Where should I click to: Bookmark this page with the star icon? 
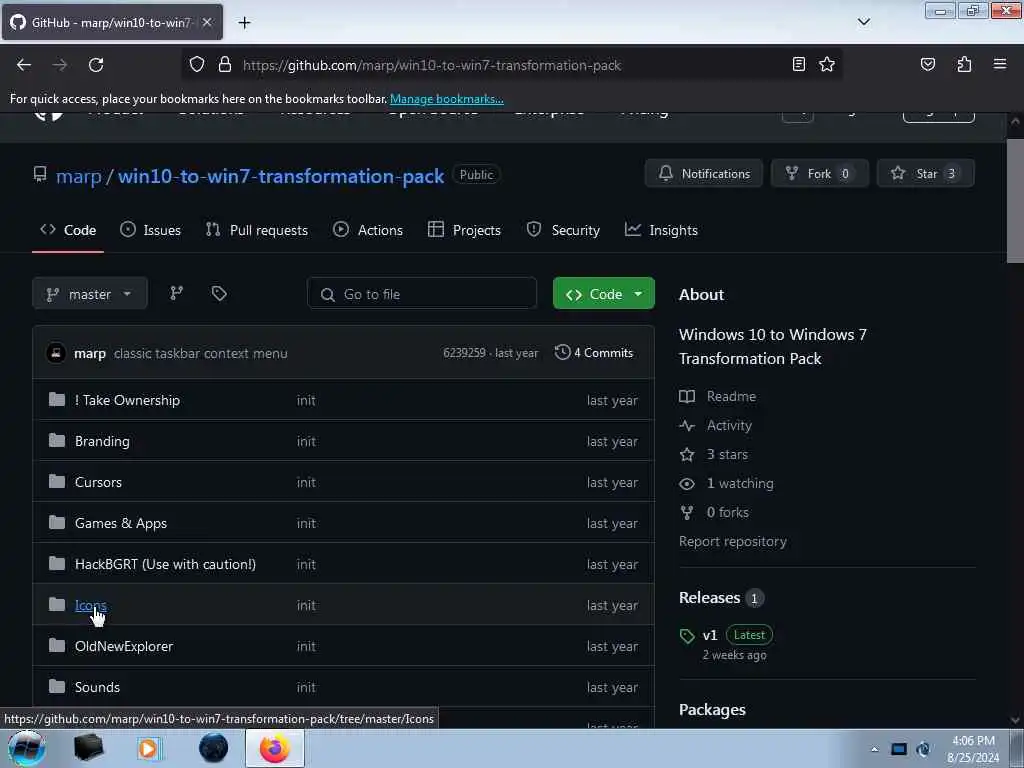(827, 65)
